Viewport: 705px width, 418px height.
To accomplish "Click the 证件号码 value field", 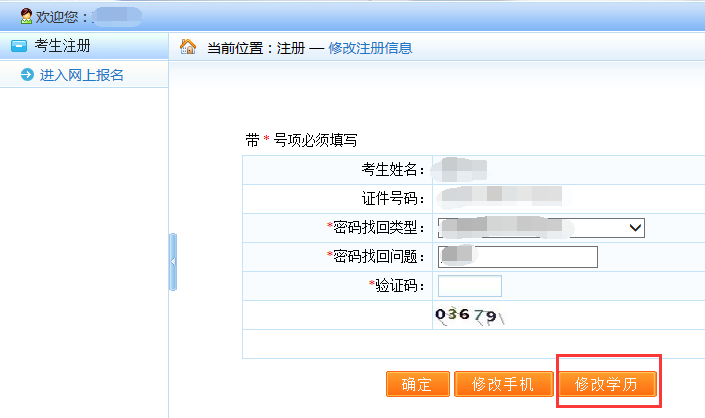I will coord(500,198).
